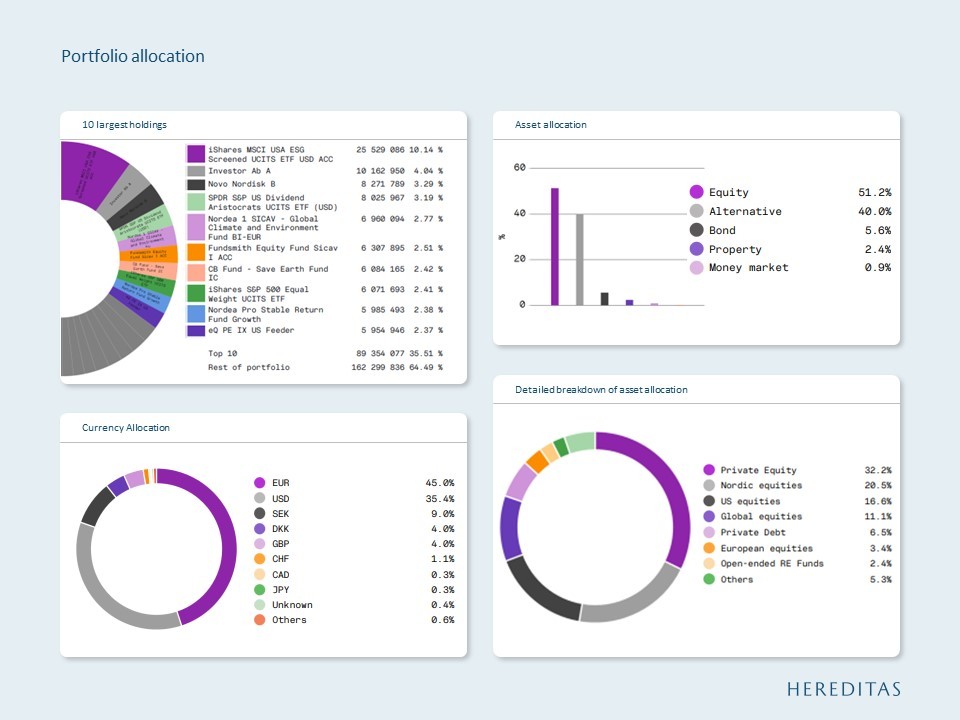Select the EUR share '45.0%'

[440, 483]
